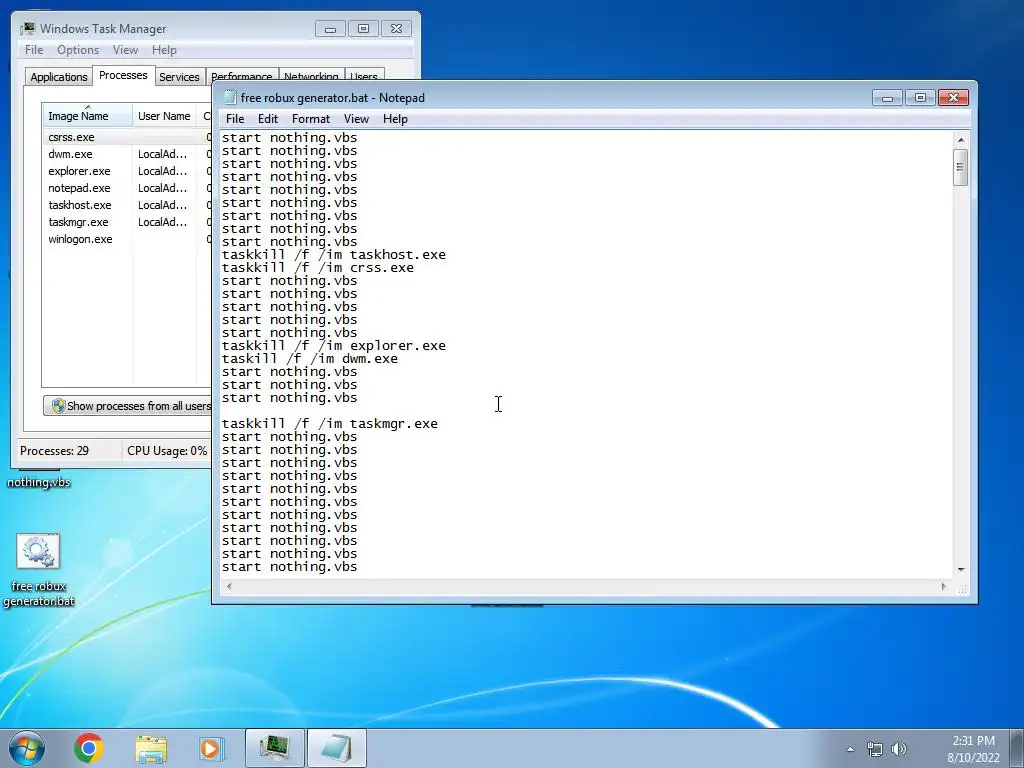This screenshot has width=1024, height=768.
Task: Open Task Manager Options menu
Action: (78, 50)
